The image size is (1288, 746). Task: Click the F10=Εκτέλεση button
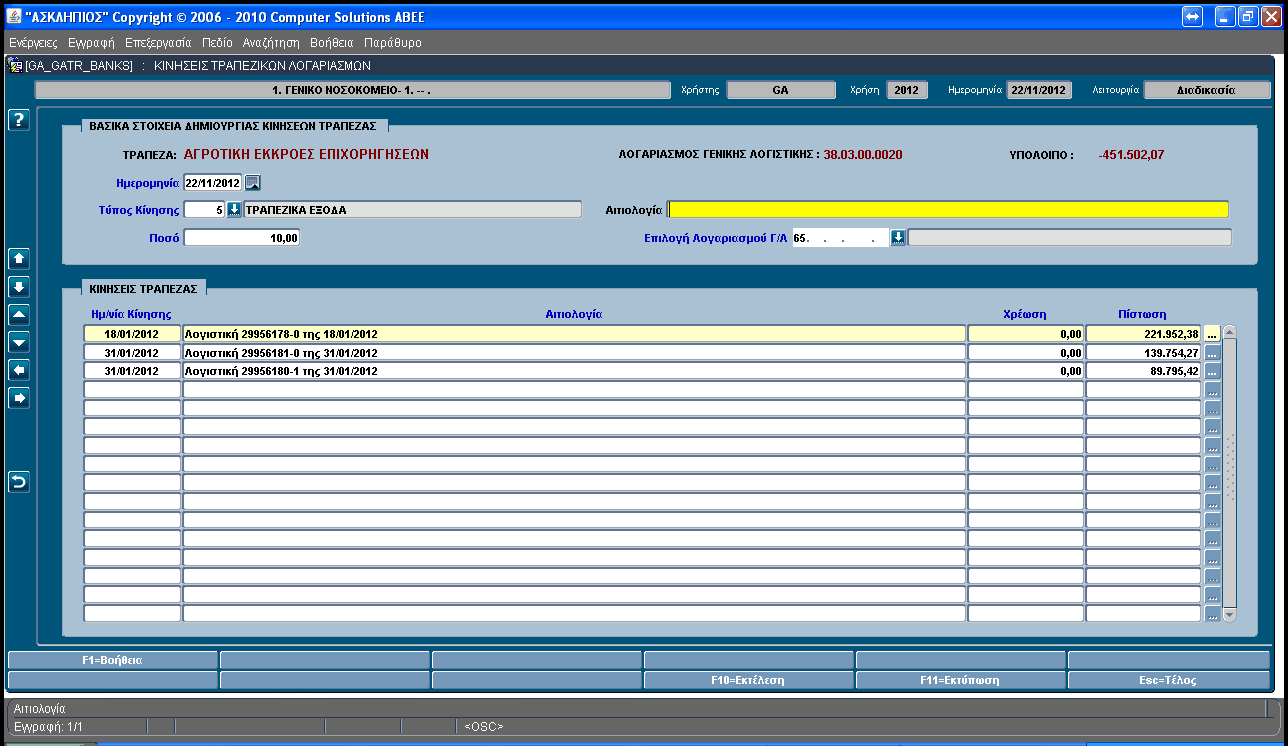pyautogui.click(x=748, y=680)
